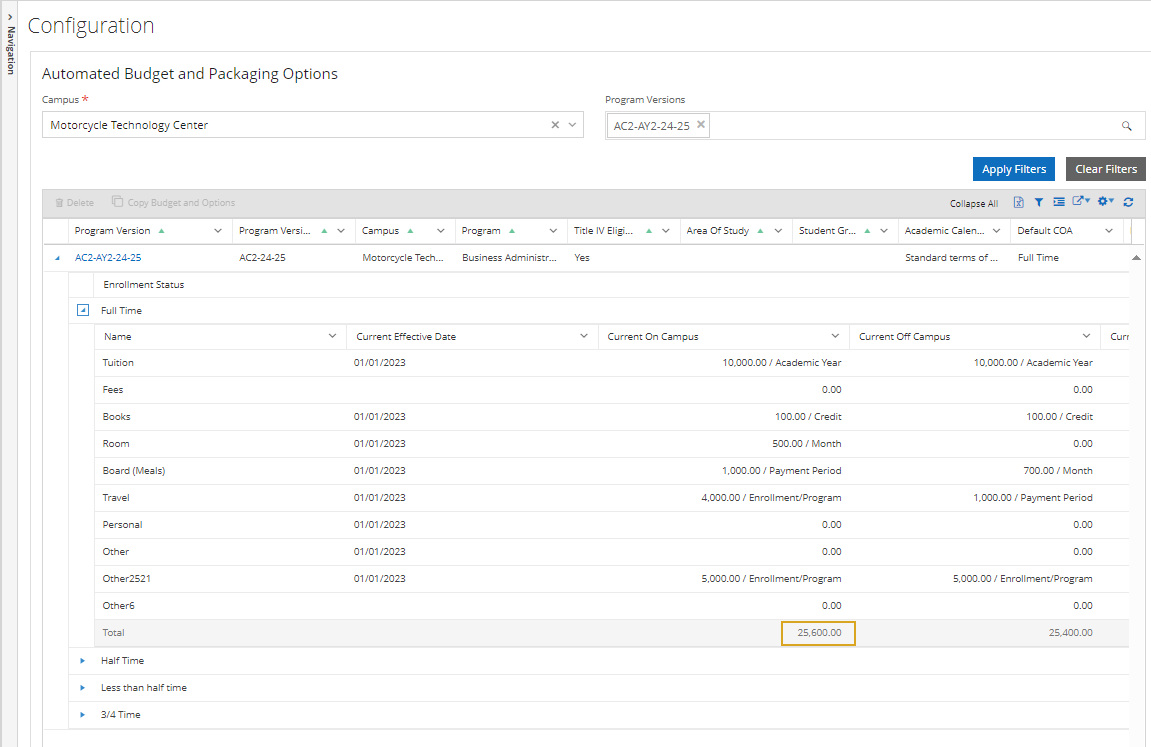Open the Current On Campus column menu

[x=835, y=337]
